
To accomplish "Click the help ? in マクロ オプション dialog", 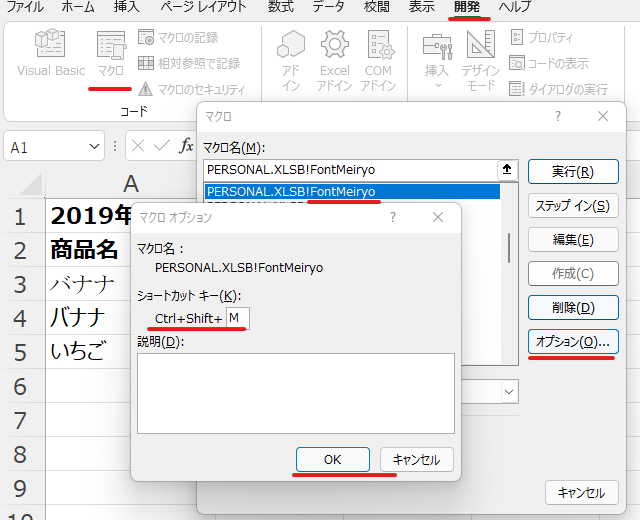I will [x=393, y=217].
